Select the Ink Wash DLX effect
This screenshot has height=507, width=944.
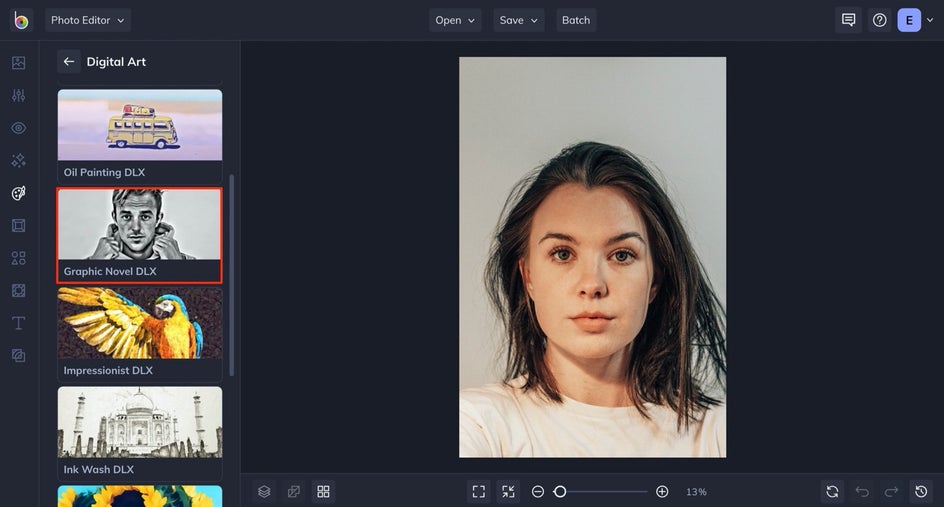pos(140,434)
